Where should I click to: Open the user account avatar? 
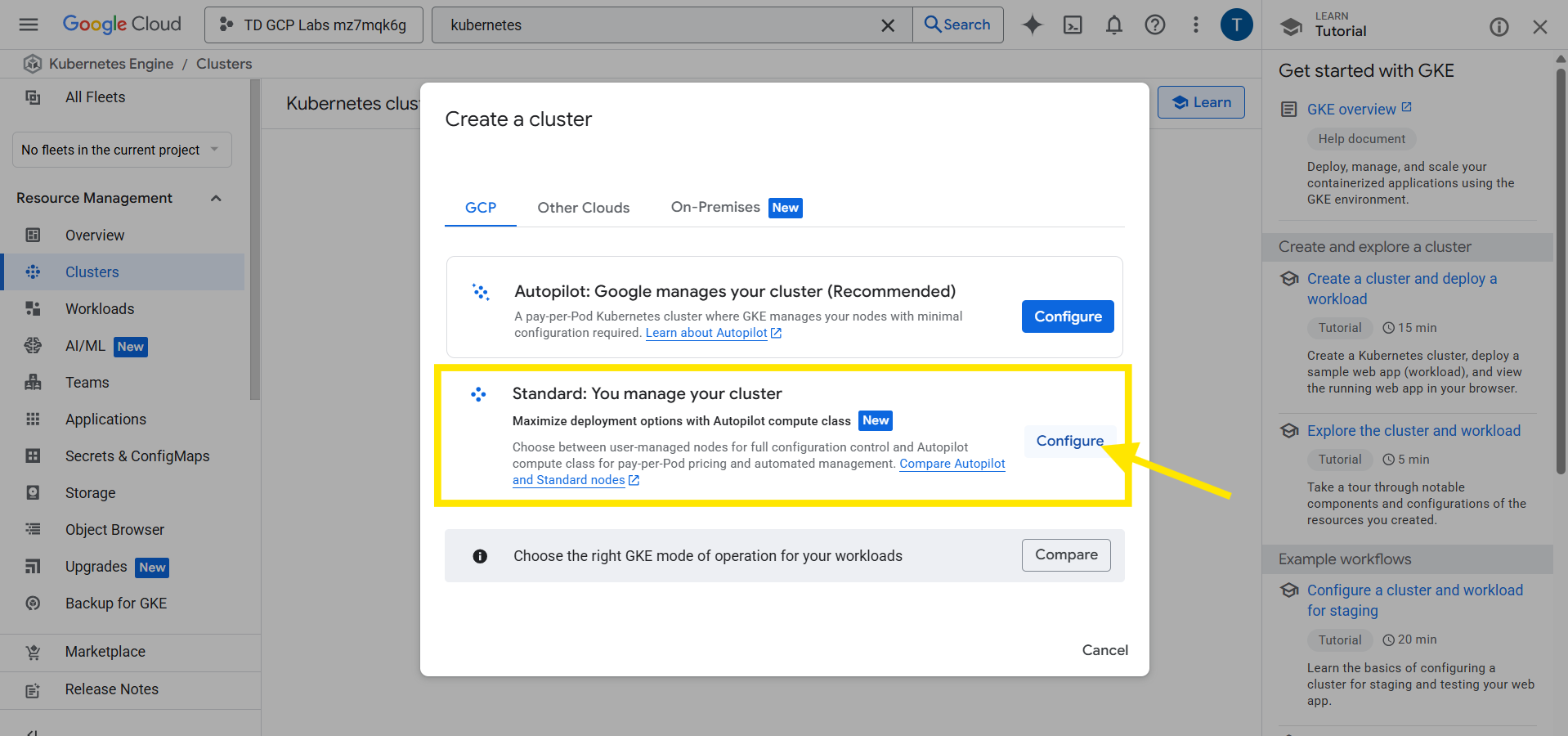tap(1236, 25)
